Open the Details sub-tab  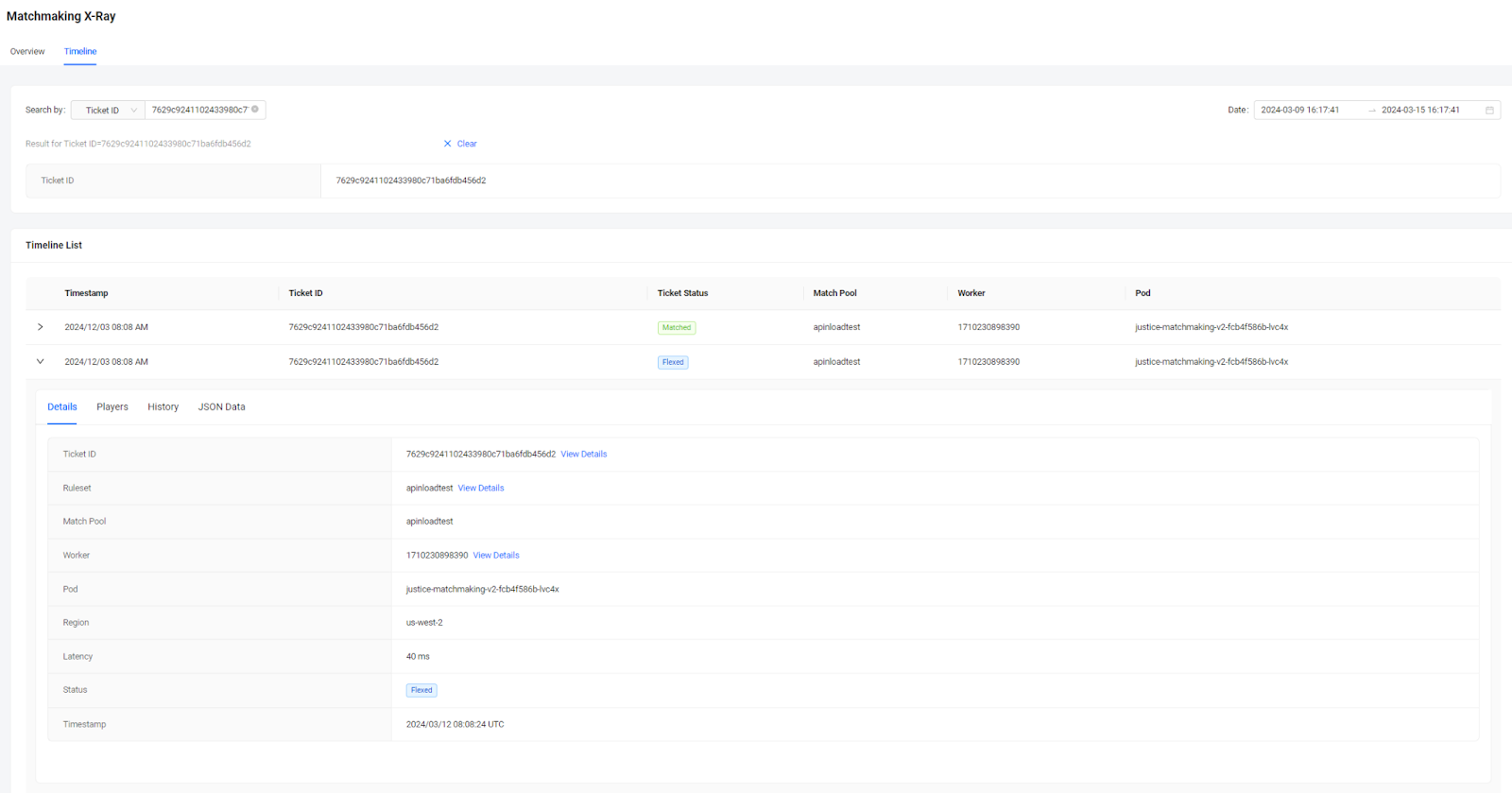click(x=62, y=407)
